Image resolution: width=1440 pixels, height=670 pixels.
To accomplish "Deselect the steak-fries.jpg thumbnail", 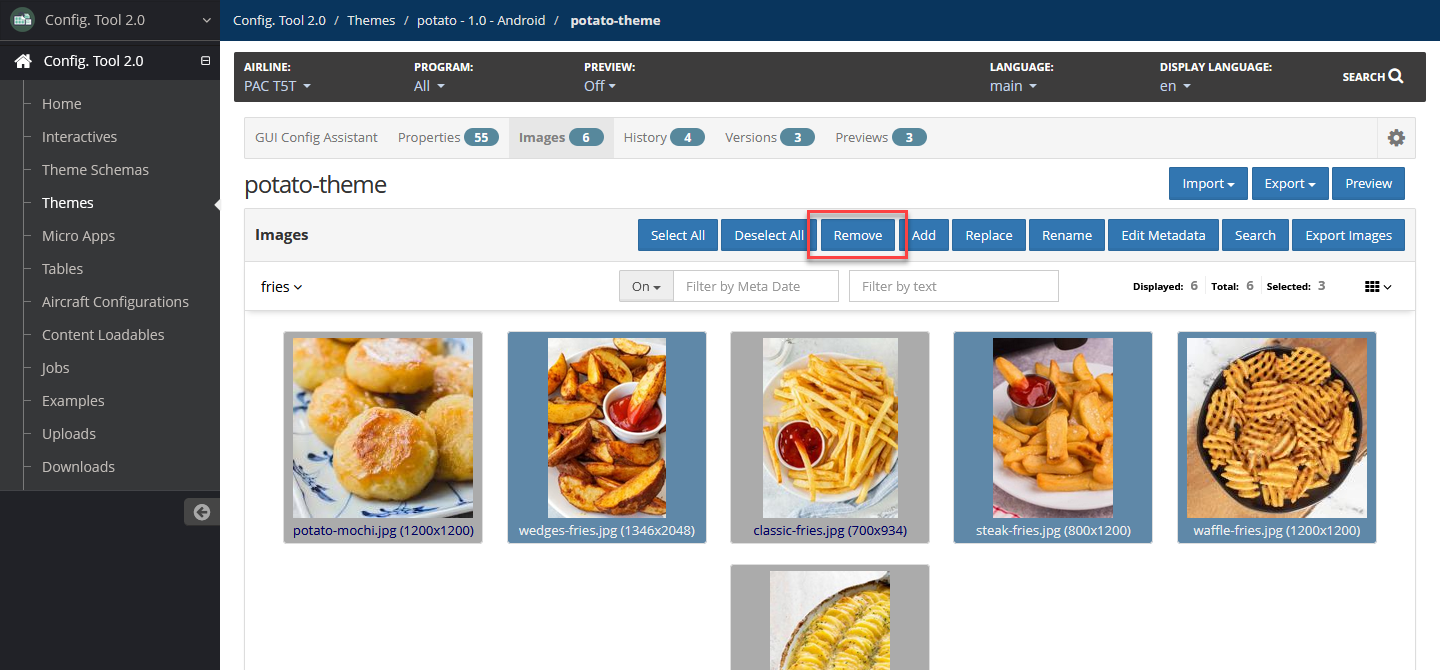I will pyautogui.click(x=1053, y=437).
